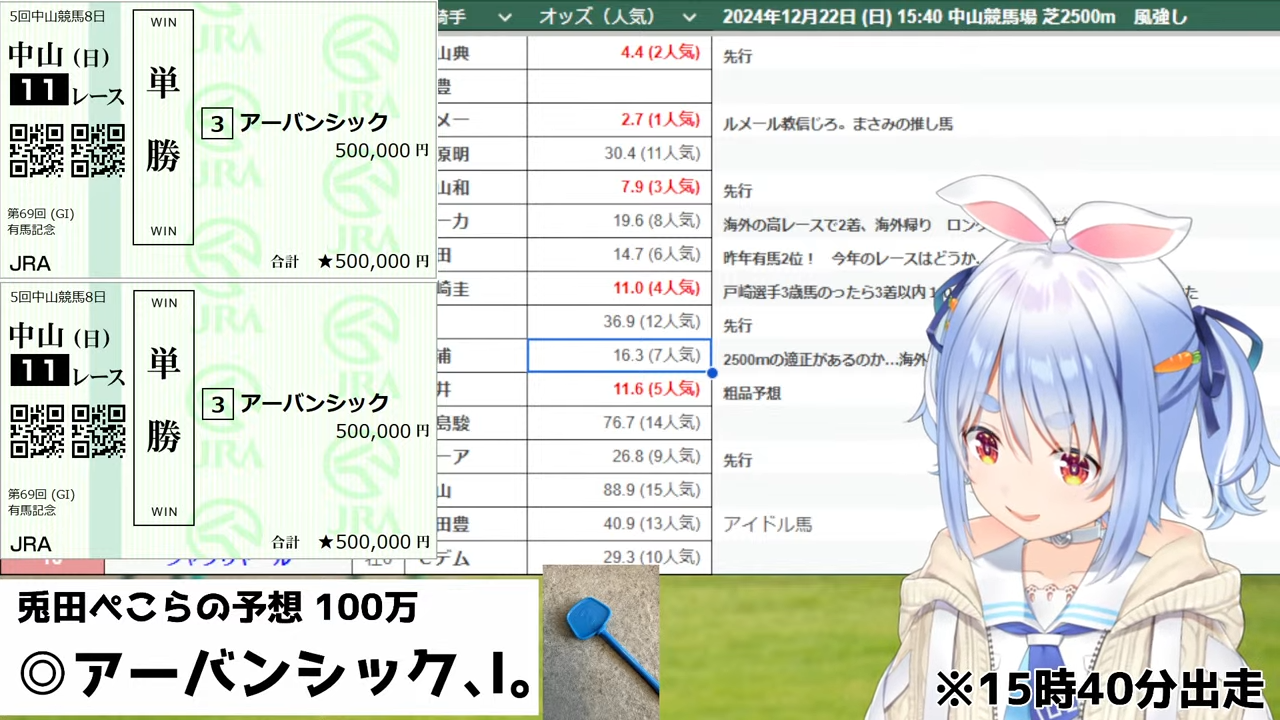Select the 先行 comment in the 36.9 odds row
Viewport: 1280px width, 720px height.
[x=737, y=326]
